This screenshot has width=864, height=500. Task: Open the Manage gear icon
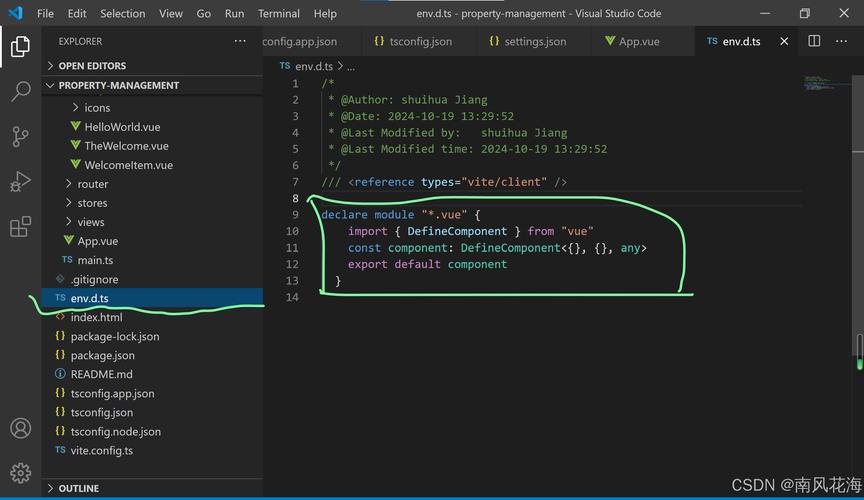[20, 472]
